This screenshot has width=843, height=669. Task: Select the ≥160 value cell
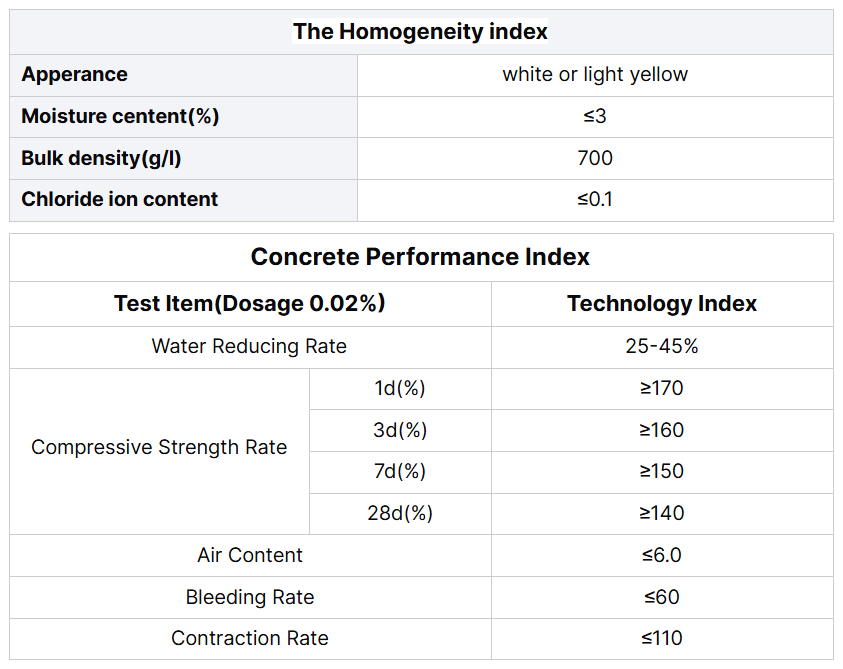(662, 430)
